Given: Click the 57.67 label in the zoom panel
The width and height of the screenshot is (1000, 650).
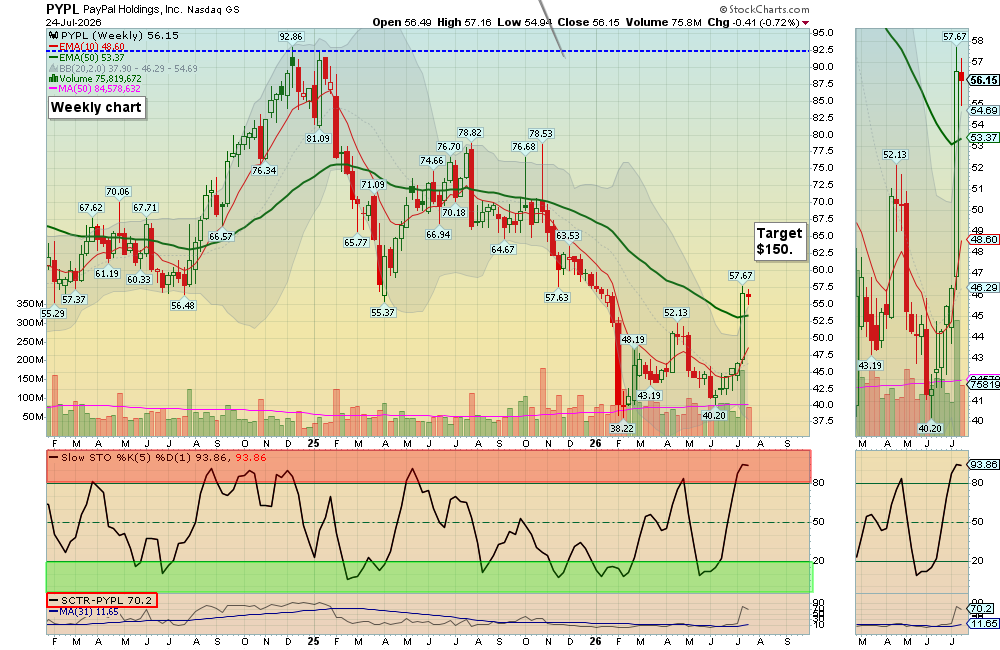Looking at the screenshot, I should tap(955, 37).
